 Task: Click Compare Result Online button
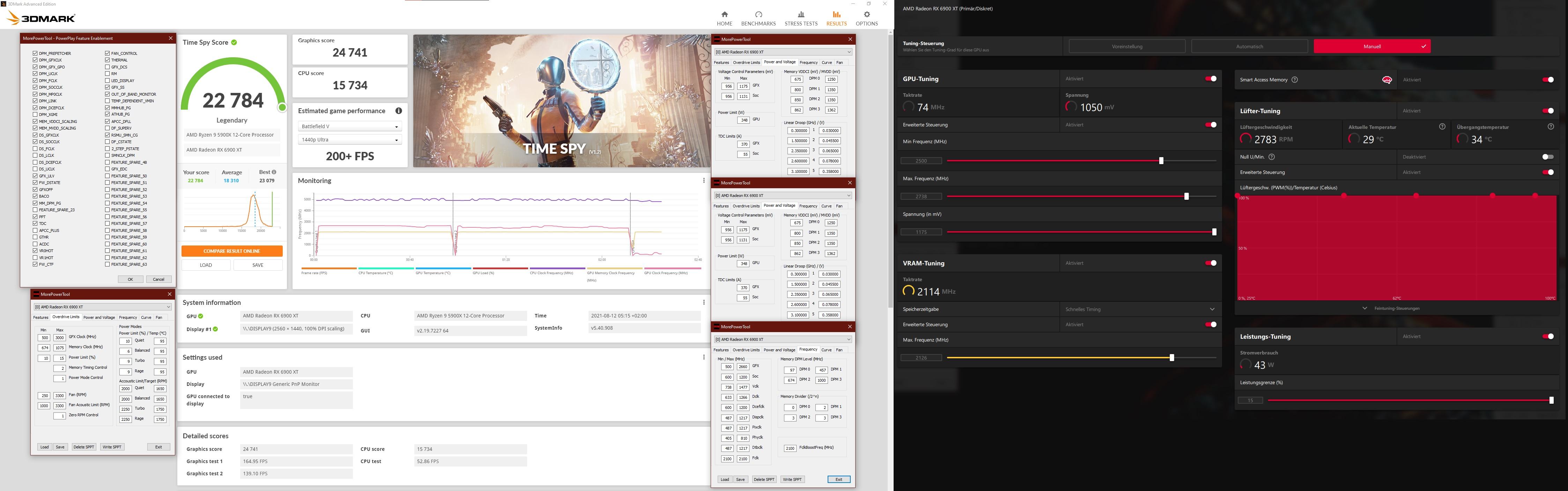(x=231, y=251)
